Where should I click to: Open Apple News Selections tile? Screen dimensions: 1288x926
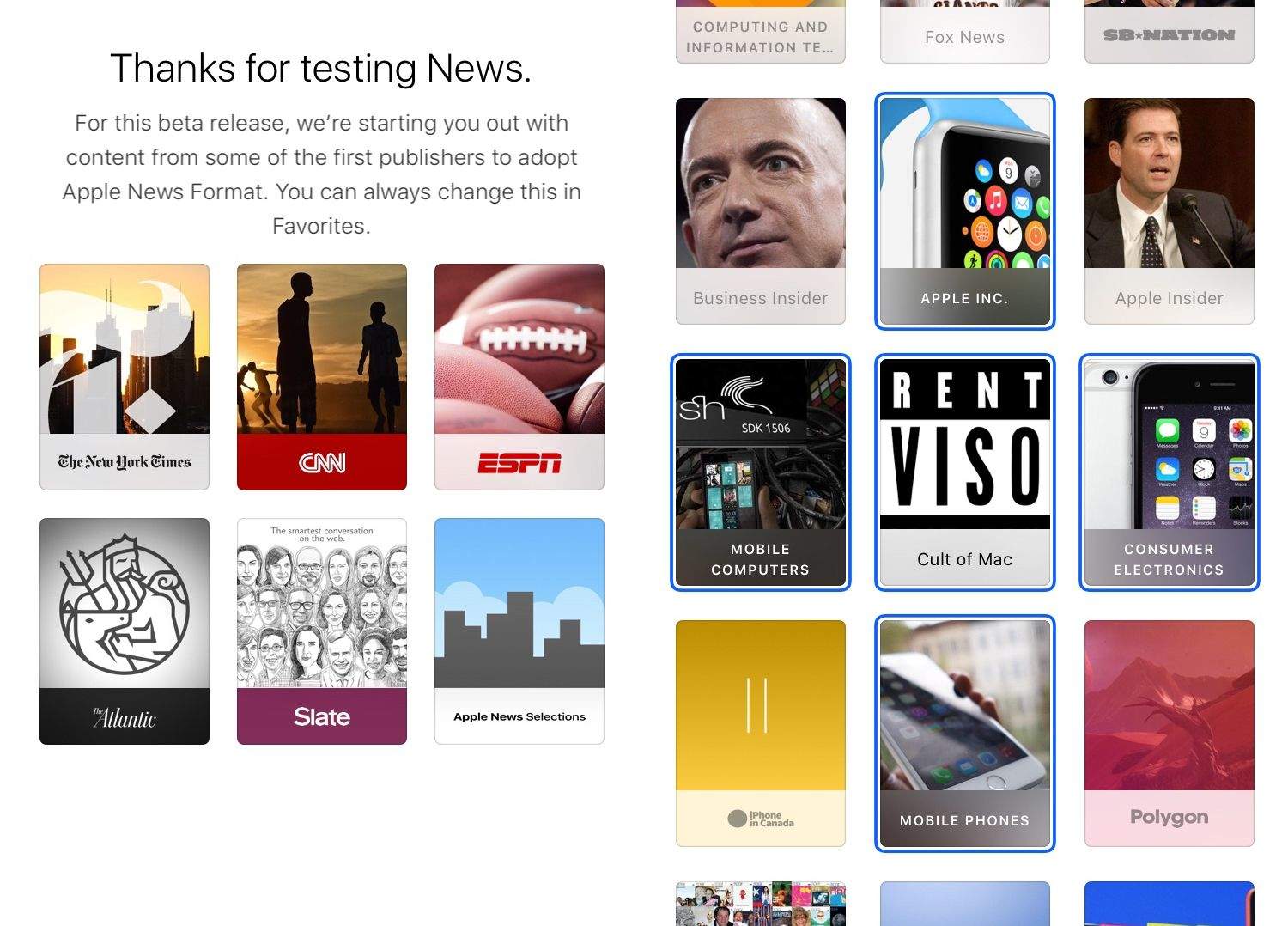coord(519,631)
